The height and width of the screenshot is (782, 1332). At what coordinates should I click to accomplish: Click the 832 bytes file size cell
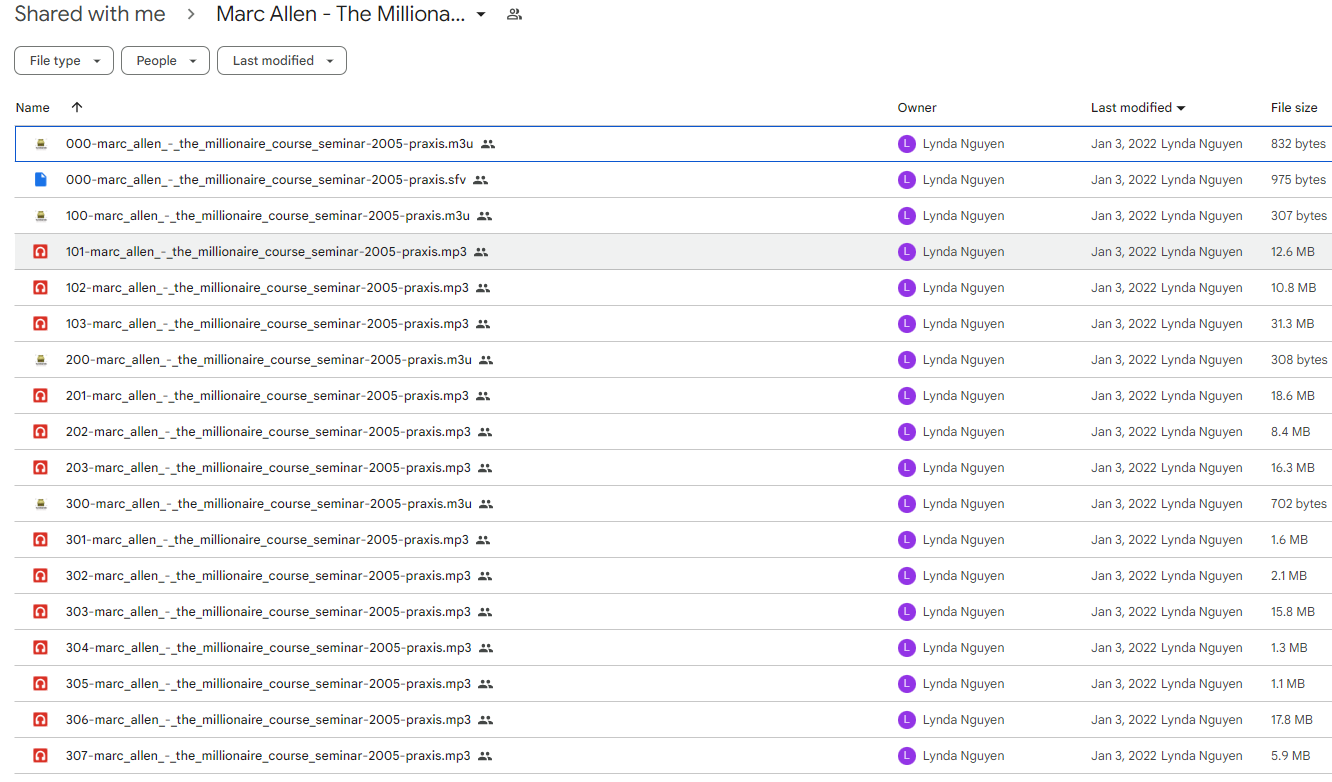(x=1298, y=144)
